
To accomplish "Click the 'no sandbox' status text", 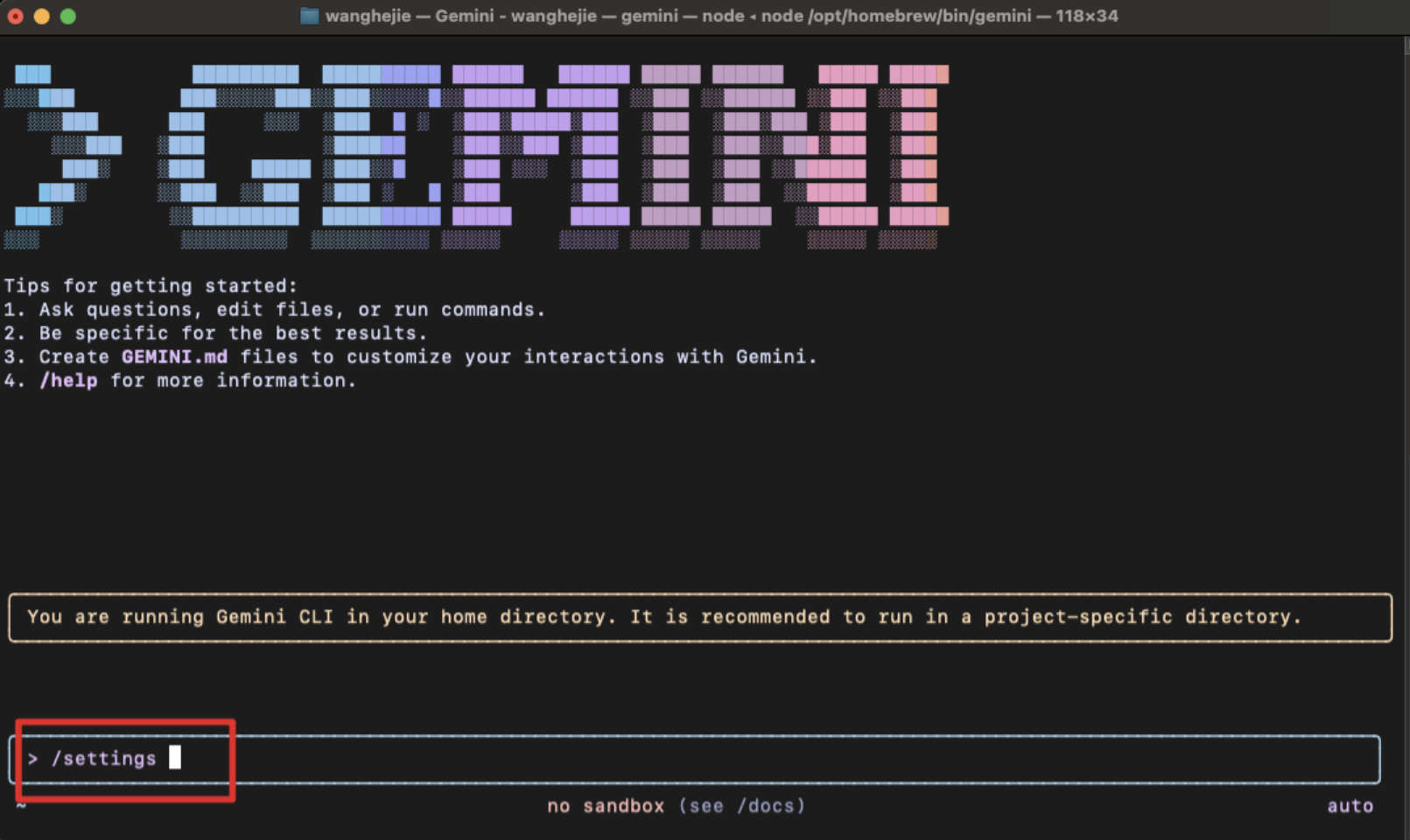I will pos(605,806).
